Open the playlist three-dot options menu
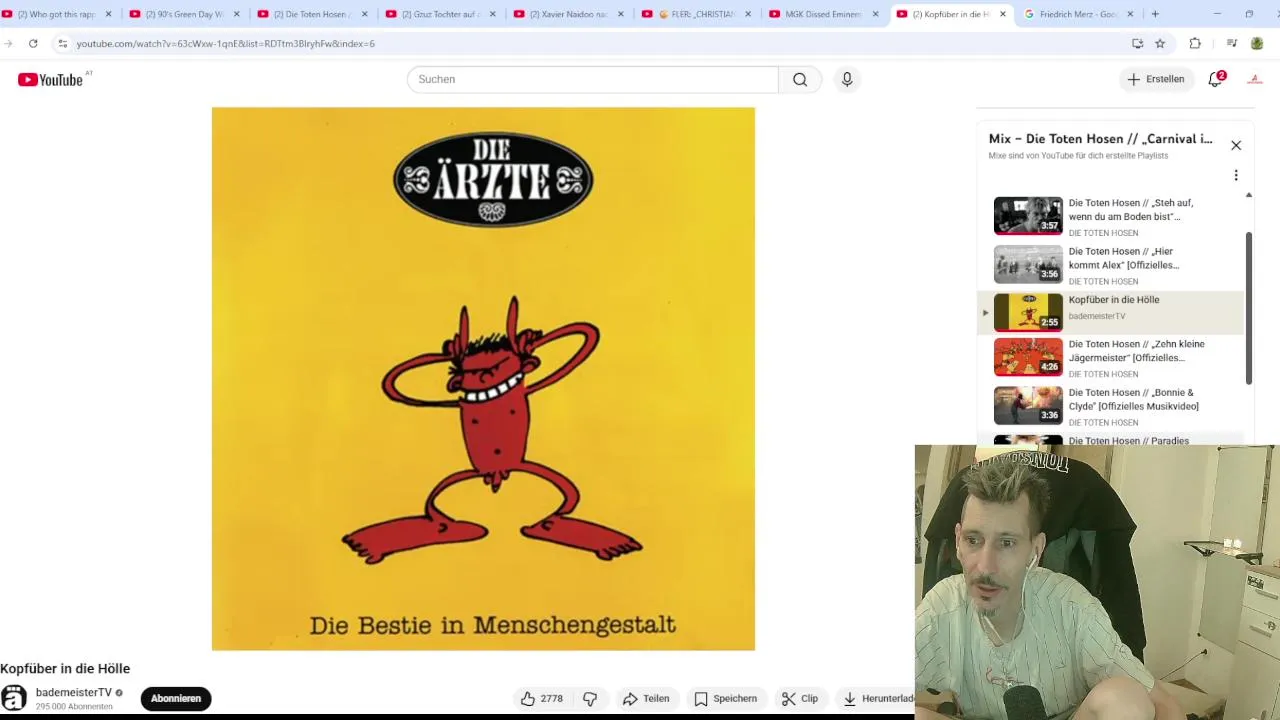 [1236, 176]
